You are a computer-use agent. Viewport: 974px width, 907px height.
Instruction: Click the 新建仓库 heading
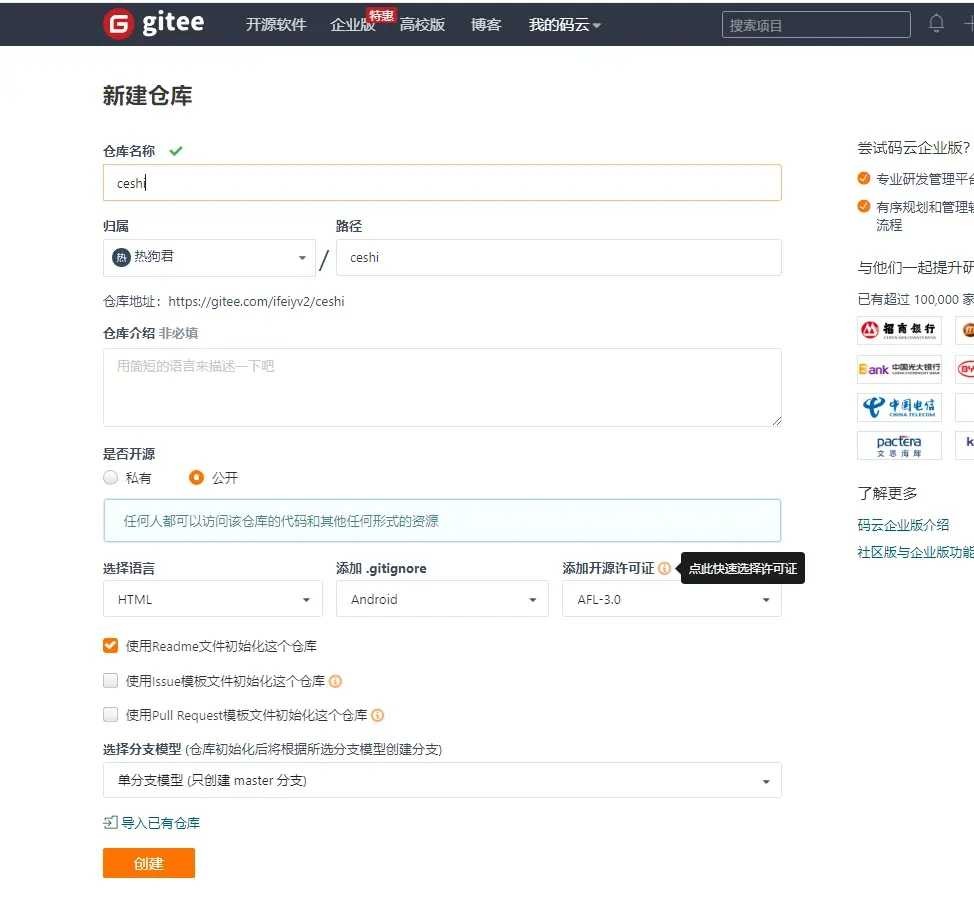point(148,96)
